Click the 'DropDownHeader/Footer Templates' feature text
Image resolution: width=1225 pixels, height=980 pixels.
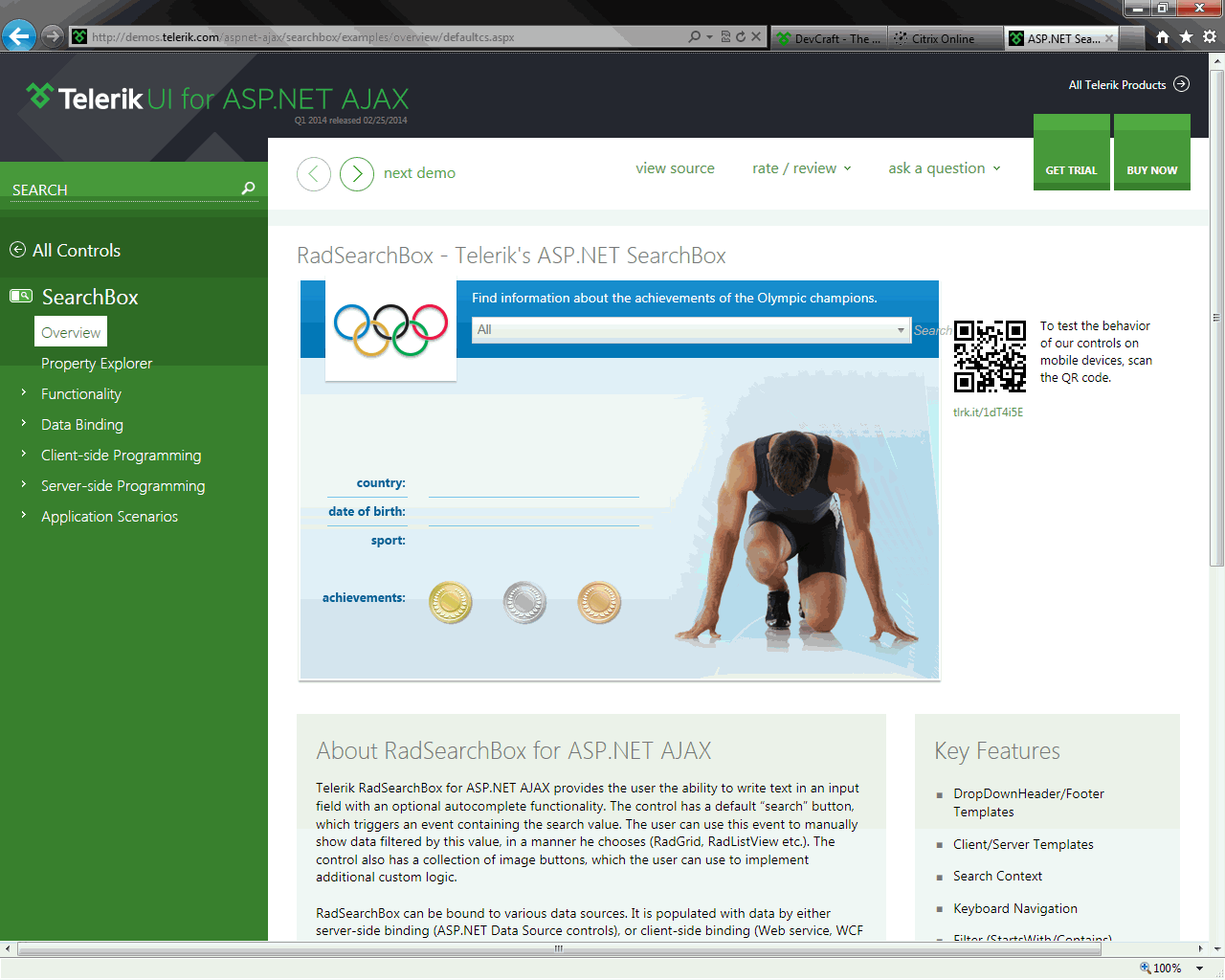point(1029,803)
